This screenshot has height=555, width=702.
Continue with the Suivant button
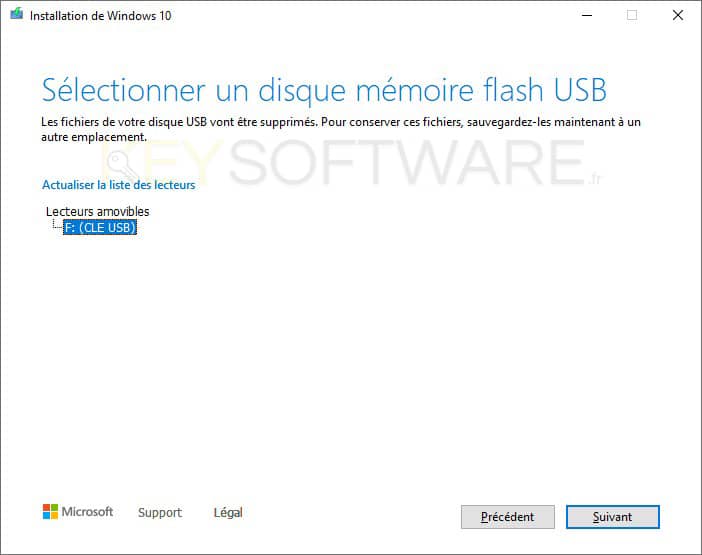(x=612, y=517)
